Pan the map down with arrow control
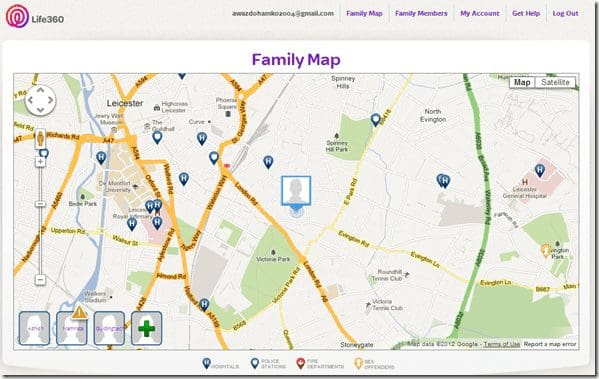Image resolution: width=599 pixels, height=379 pixels. pos(40,110)
